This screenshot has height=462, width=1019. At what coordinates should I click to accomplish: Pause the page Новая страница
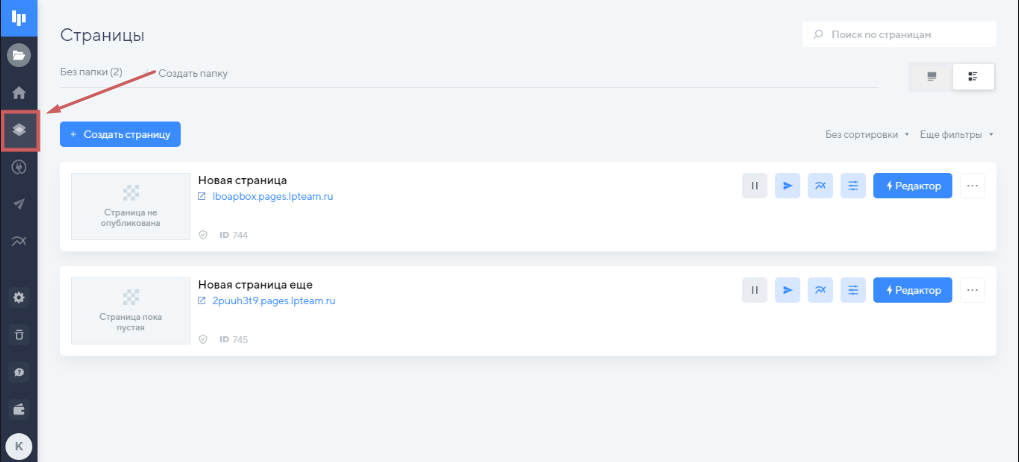point(754,185)
